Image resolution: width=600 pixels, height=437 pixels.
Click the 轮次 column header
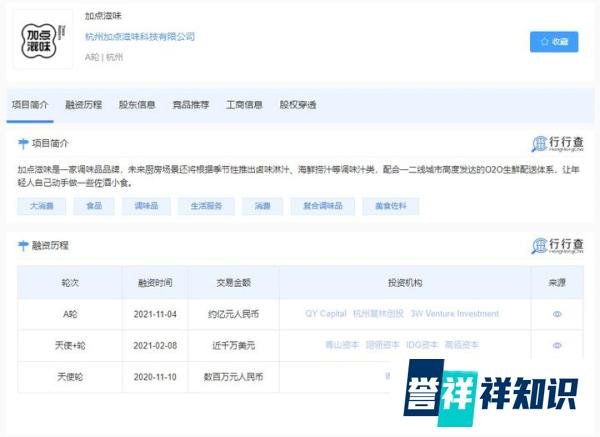pos(70,283)
